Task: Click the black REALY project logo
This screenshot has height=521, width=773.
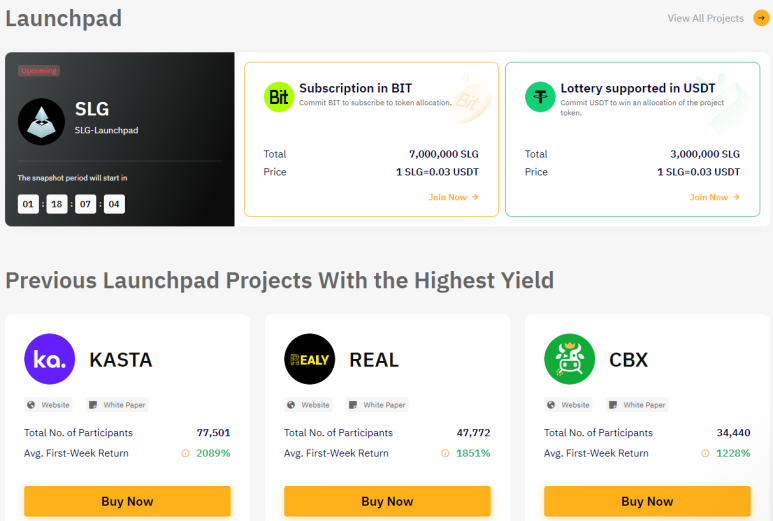Action: coord(310,359)
